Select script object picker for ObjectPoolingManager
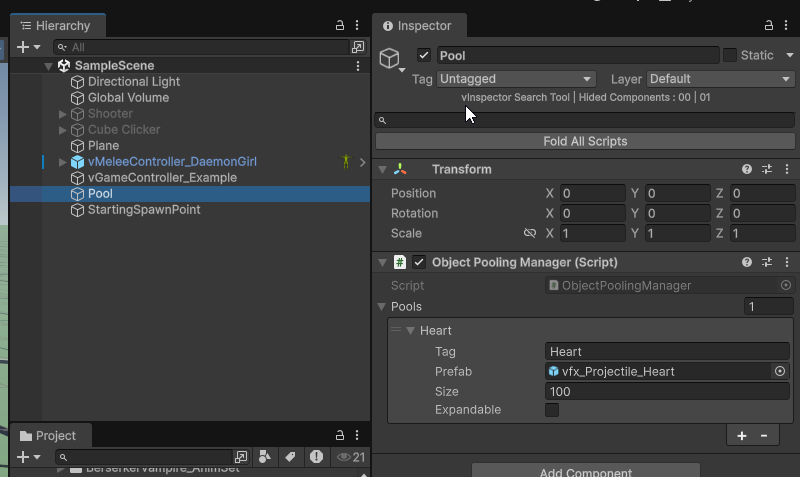The width and height of the screenshot is (800, 477). [x=786, y=285]
